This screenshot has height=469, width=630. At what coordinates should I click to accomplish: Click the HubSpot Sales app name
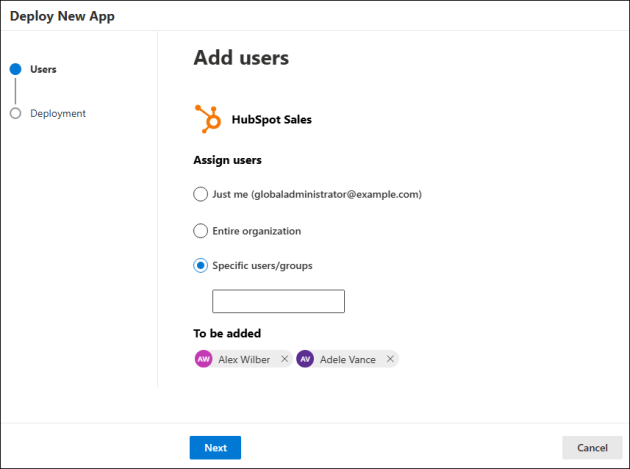pyautogui.click(x=272, y=119)
